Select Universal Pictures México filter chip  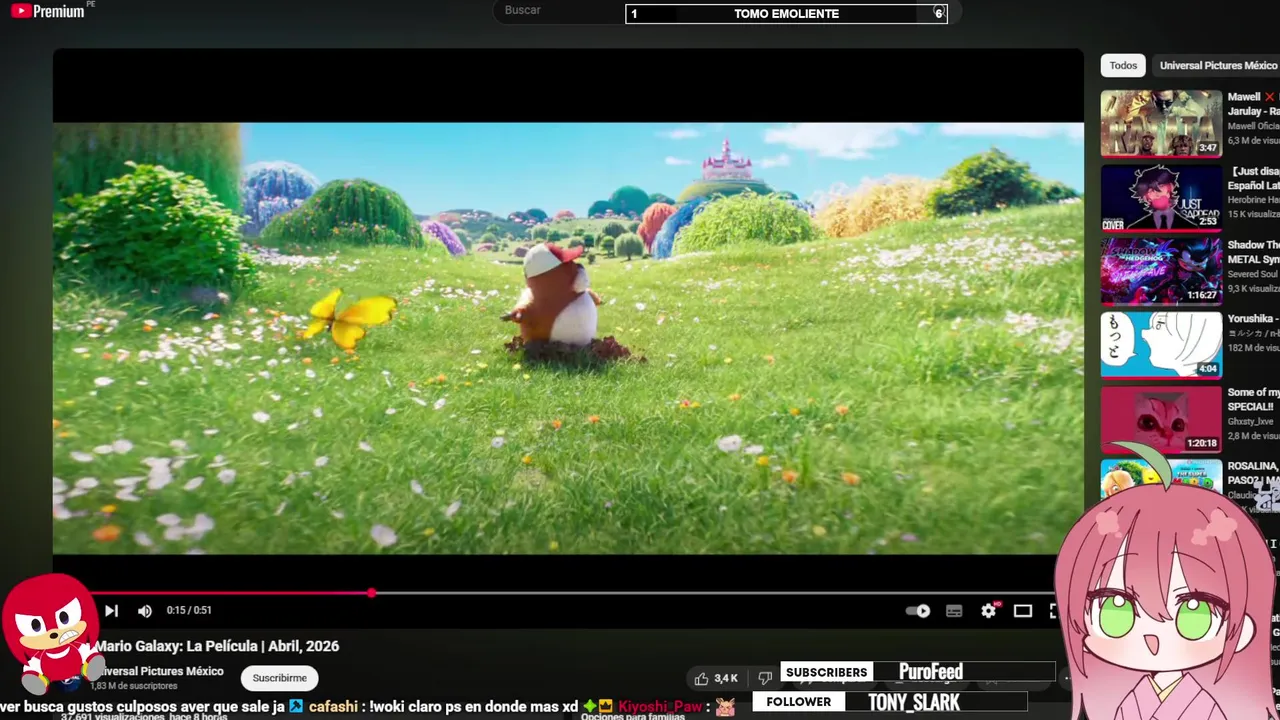(x=1218, y=65)
